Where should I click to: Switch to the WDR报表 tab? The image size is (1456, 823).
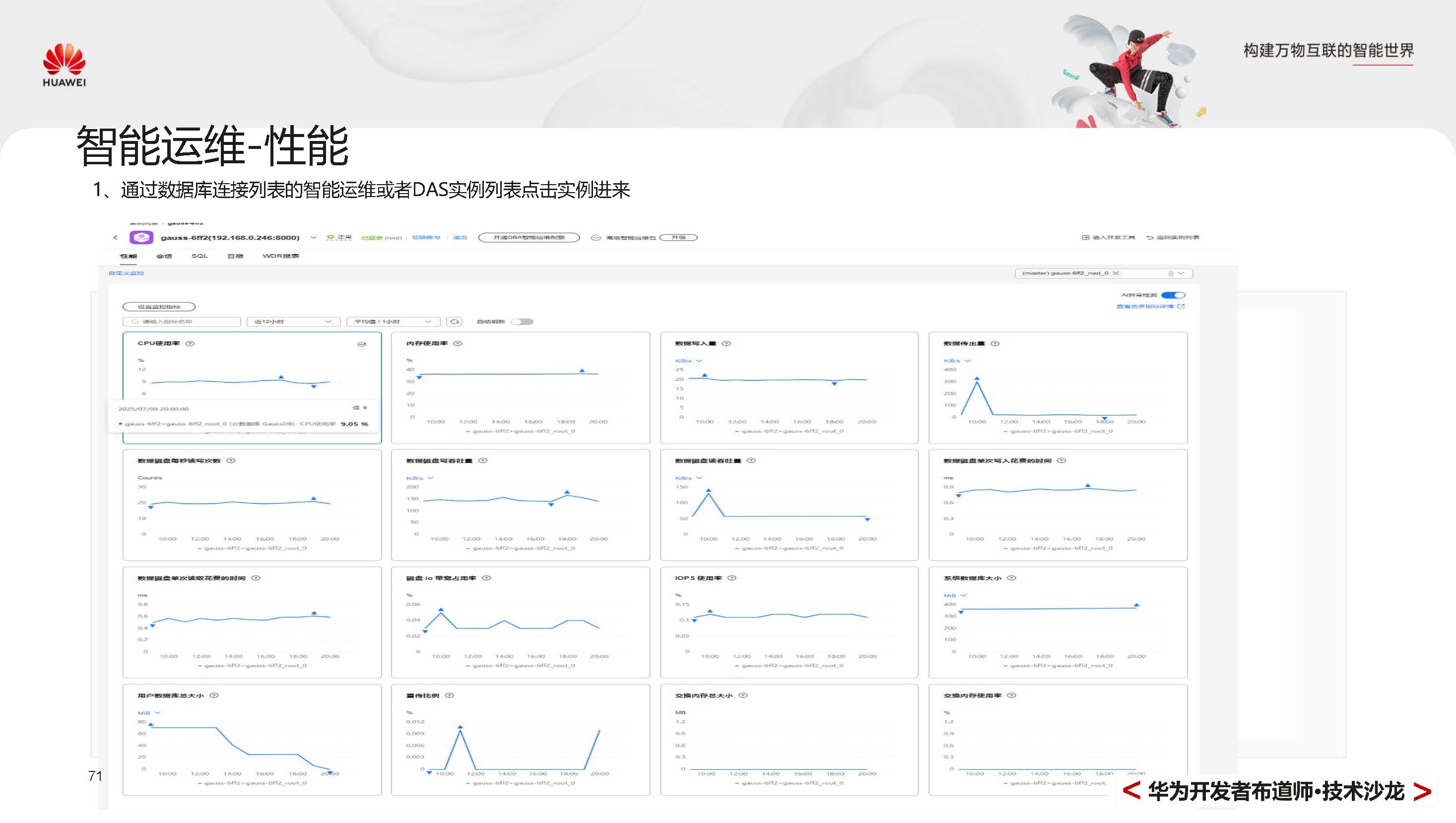(281, 256)
